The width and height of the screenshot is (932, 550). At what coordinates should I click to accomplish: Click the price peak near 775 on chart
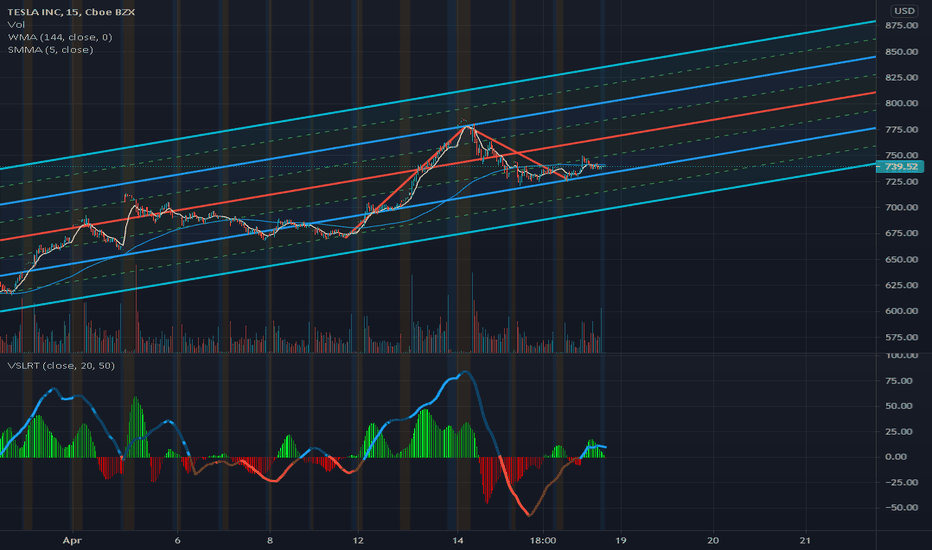click(466, 125)
